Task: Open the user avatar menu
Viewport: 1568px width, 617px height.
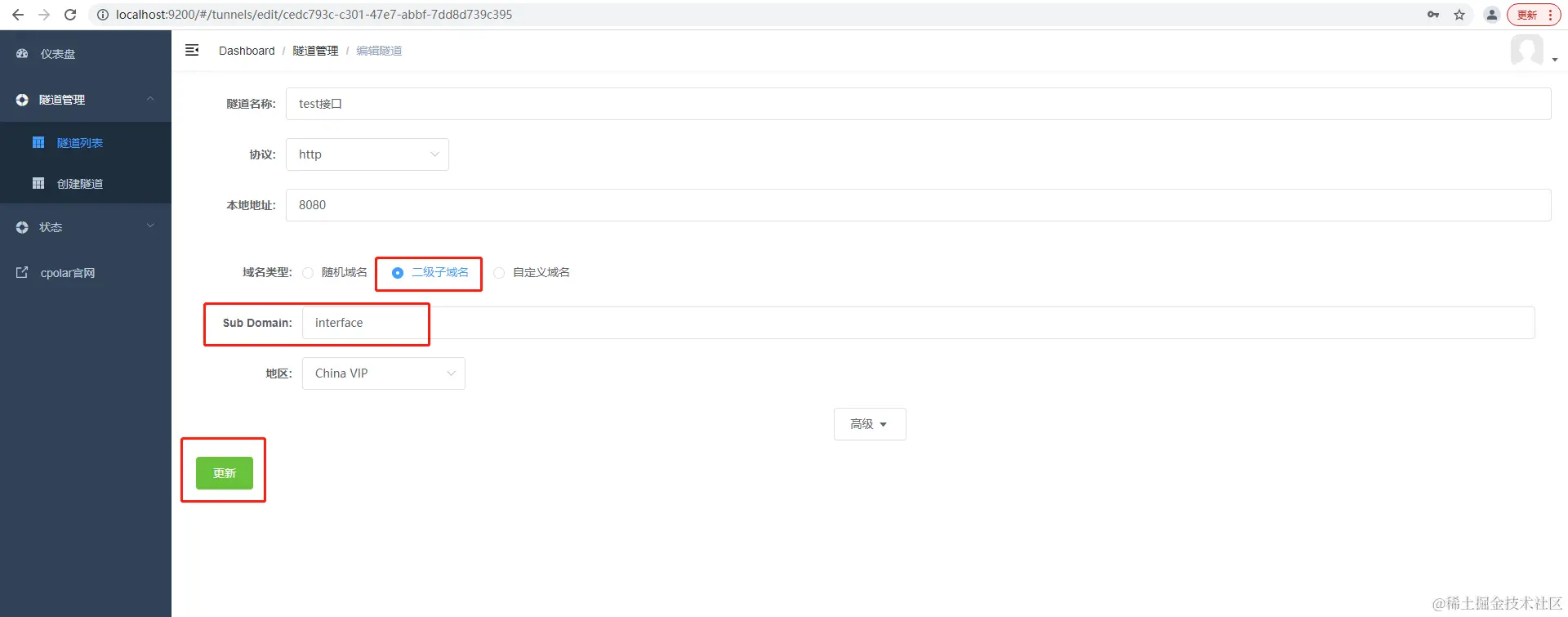Action: pyautogui.click(x=1534, y=51)
